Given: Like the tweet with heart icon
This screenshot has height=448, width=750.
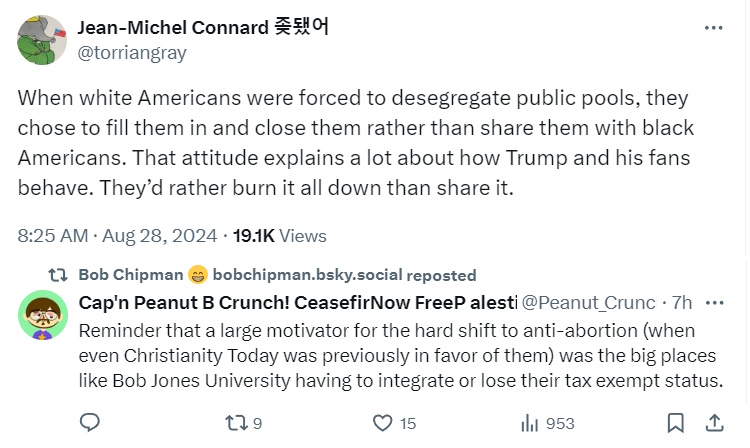Looking at the screenshot, I should click(381, 423).
